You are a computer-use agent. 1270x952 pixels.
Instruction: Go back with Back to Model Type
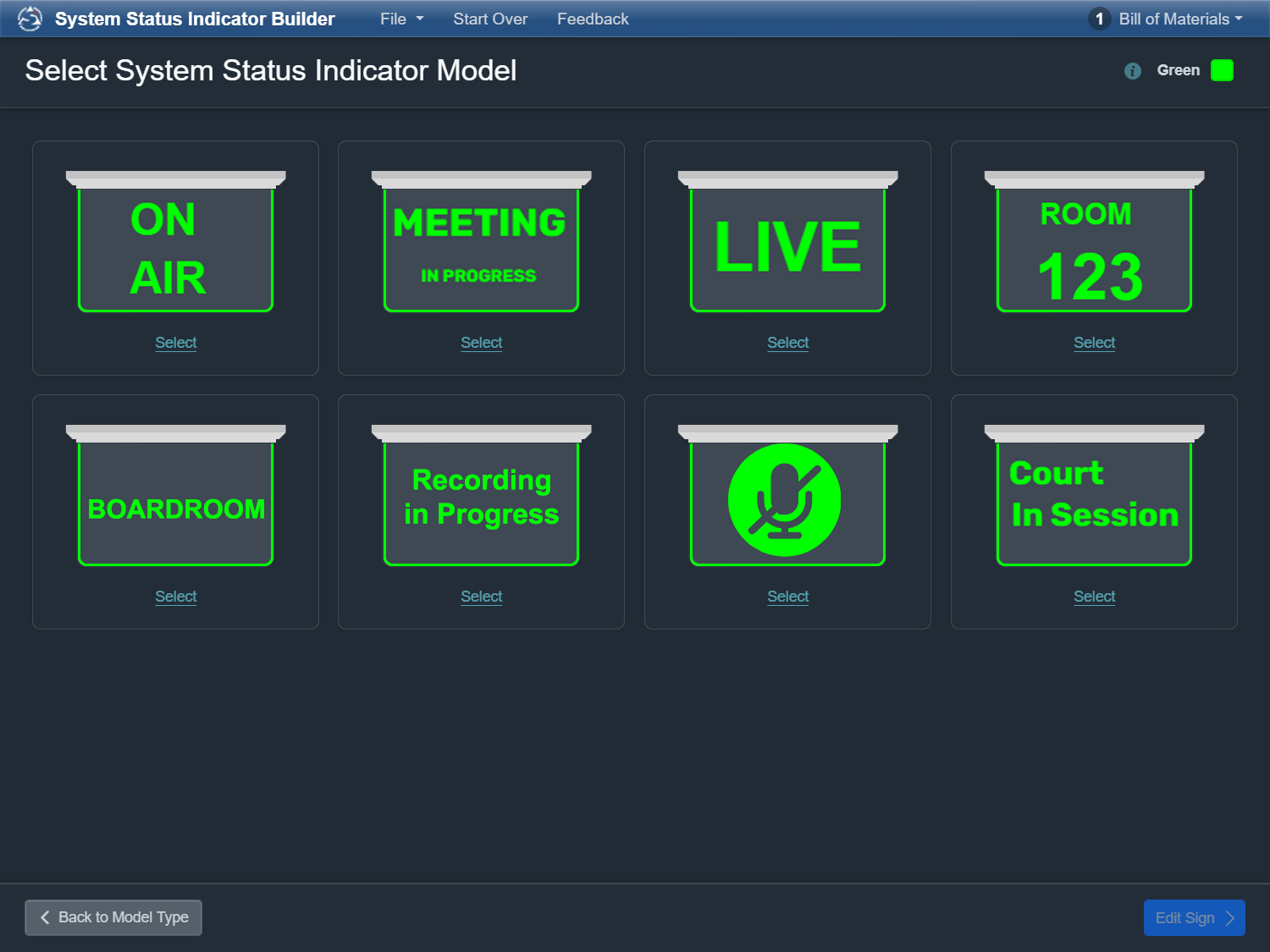click(113, 917)
